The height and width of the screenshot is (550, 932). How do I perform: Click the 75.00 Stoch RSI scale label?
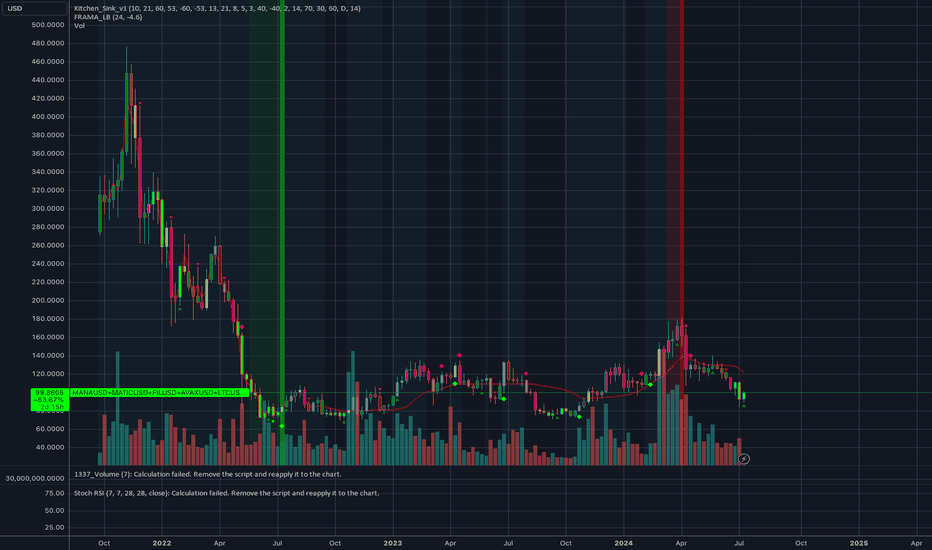coord(54,494)
